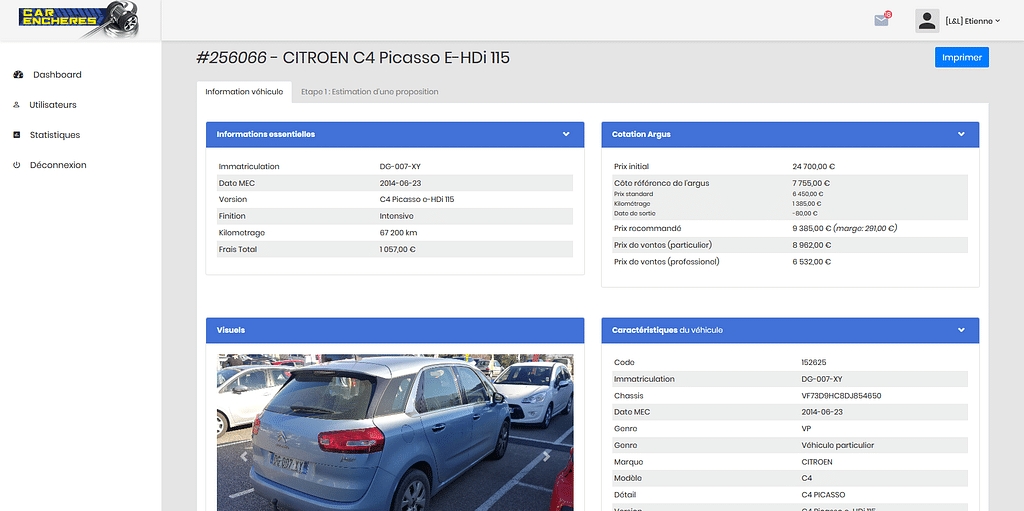Click the Prix recommandé value 9 385,00 €
1024x511 pixels.
(x=813, y=228)
